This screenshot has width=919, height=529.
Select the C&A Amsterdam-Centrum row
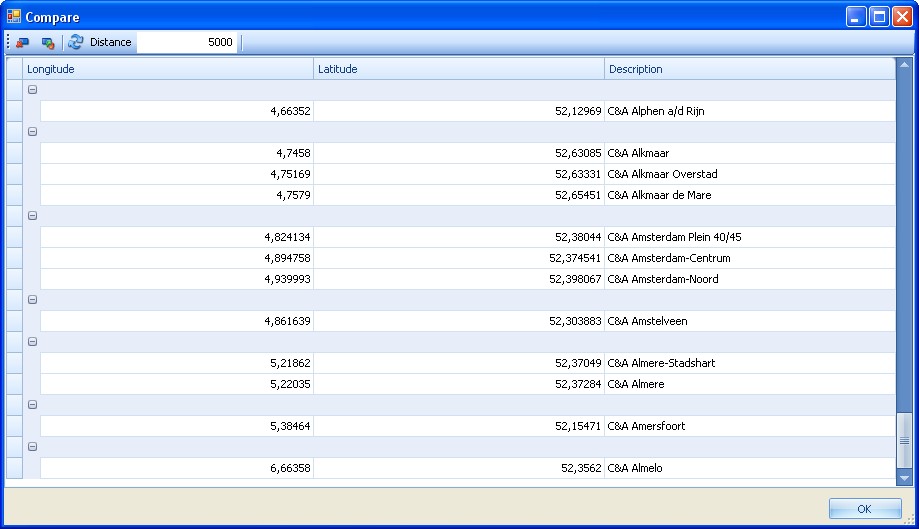(x=468, y=258)
